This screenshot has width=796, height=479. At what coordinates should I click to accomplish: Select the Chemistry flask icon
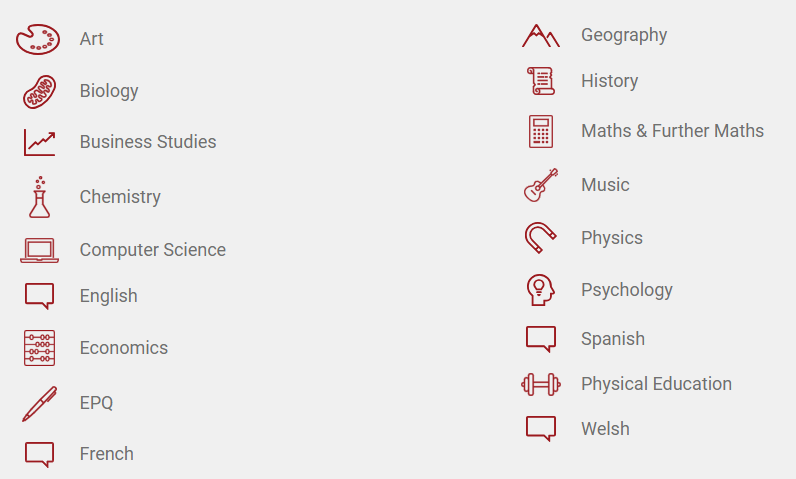tap(39, 197)
